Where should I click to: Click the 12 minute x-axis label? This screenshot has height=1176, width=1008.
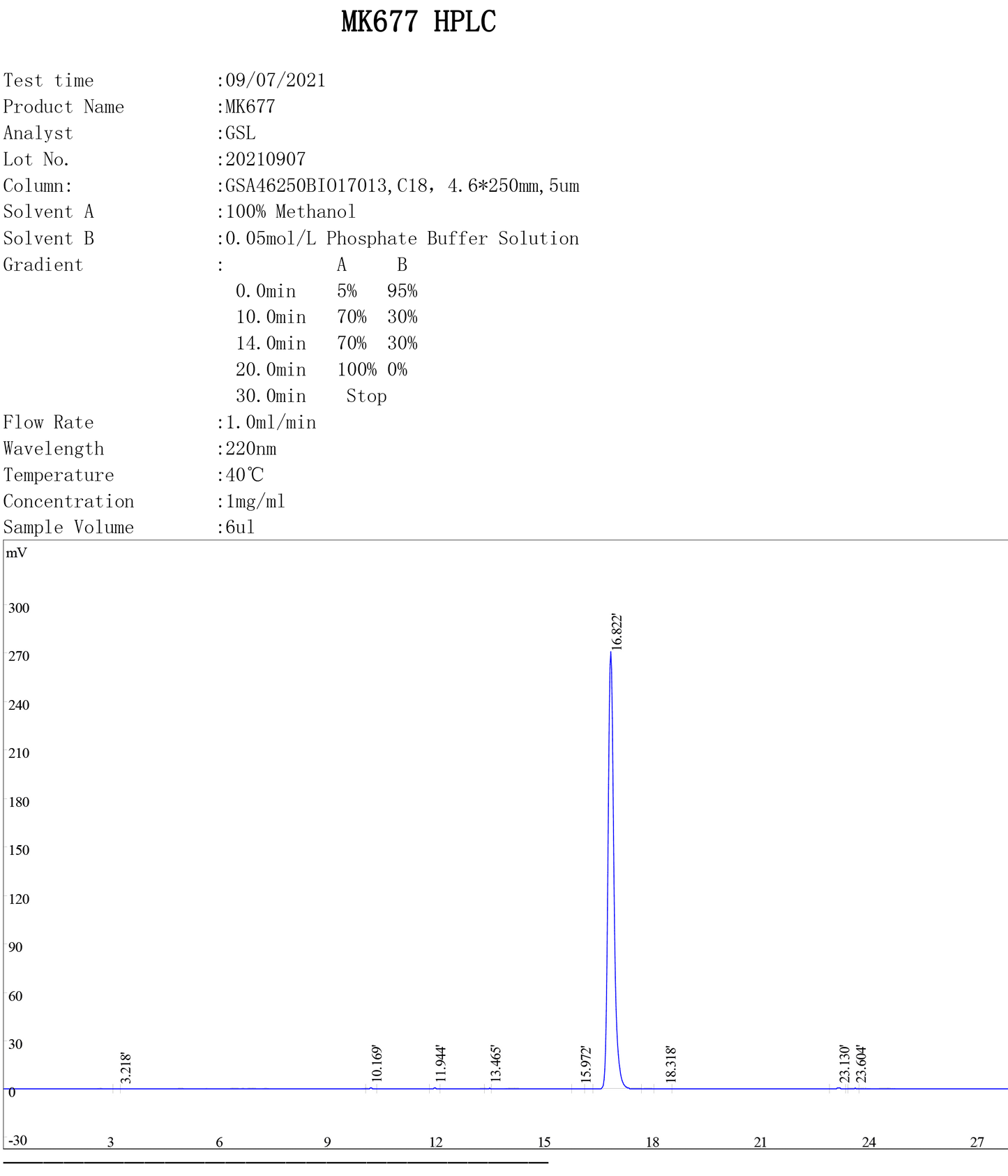tap(436, 1142)
